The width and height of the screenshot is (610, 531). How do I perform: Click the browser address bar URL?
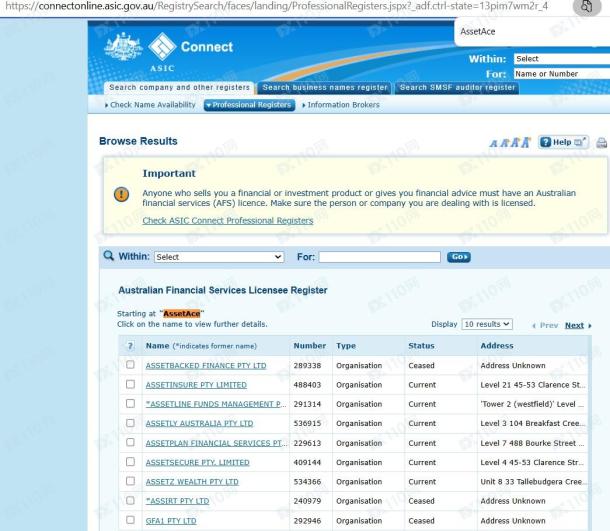coord(276,6)
